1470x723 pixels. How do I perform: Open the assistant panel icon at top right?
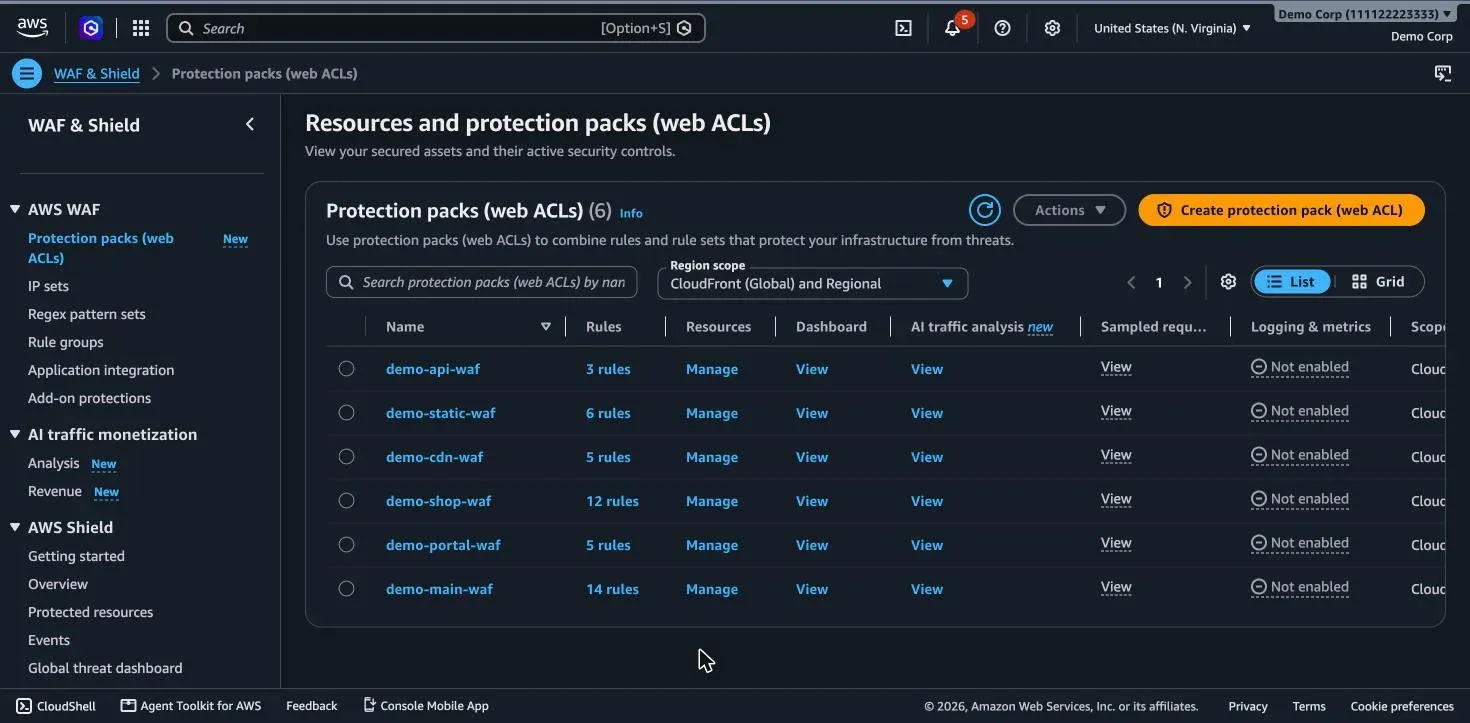[1442, 73]
